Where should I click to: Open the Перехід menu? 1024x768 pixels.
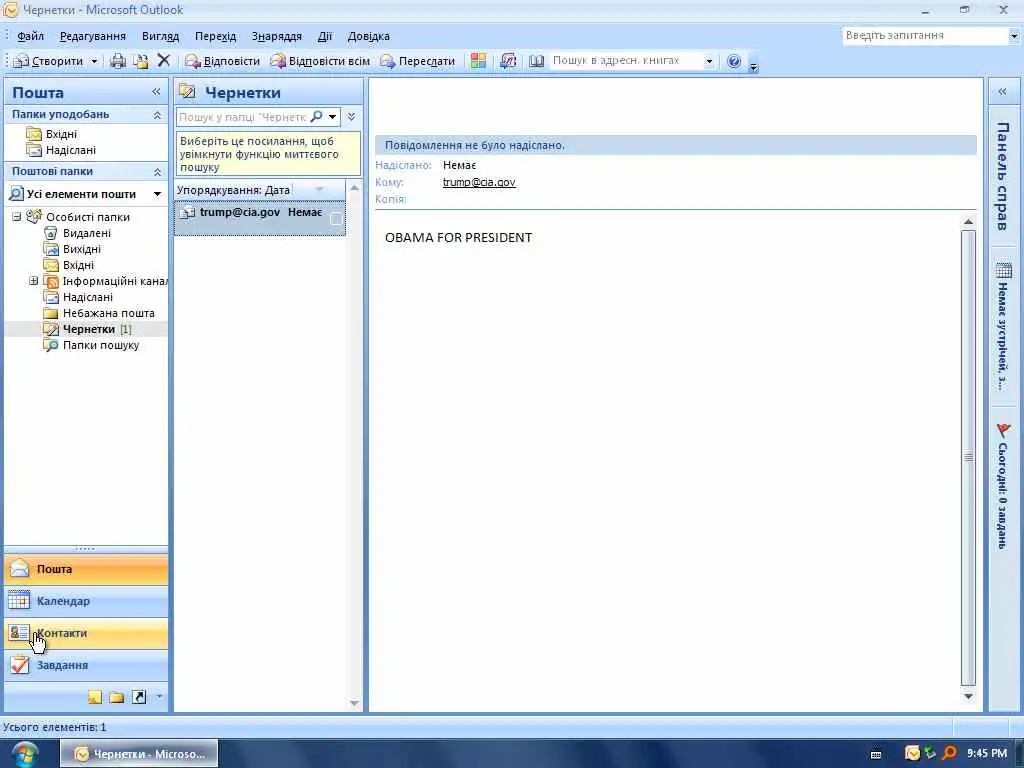coord(216,36)
